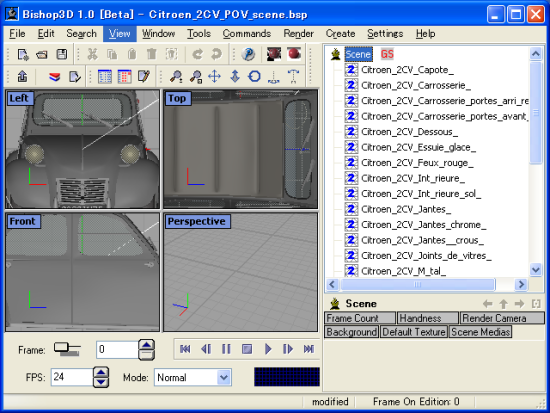Select Citroen_2CV_Feux_rouge_ tree item

417,163
